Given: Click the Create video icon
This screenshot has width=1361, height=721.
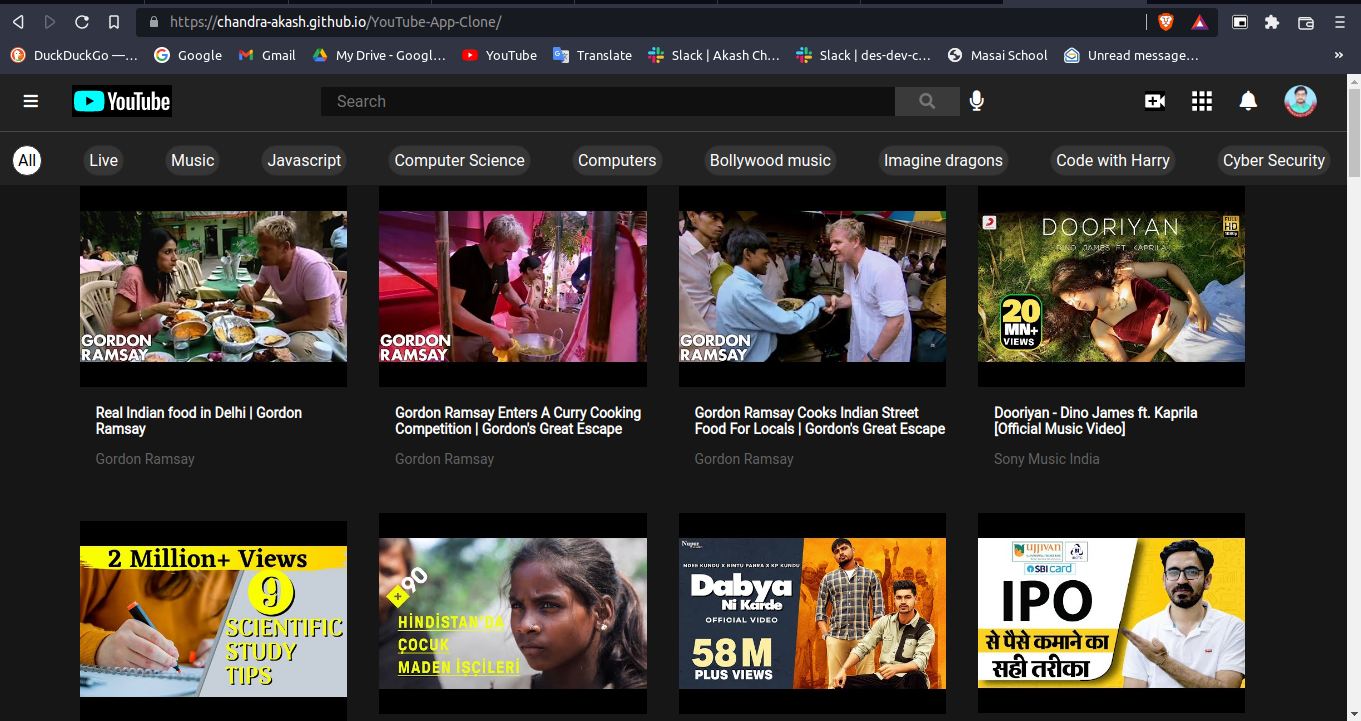Looking at the screenshot, I should pos(1154,101).
